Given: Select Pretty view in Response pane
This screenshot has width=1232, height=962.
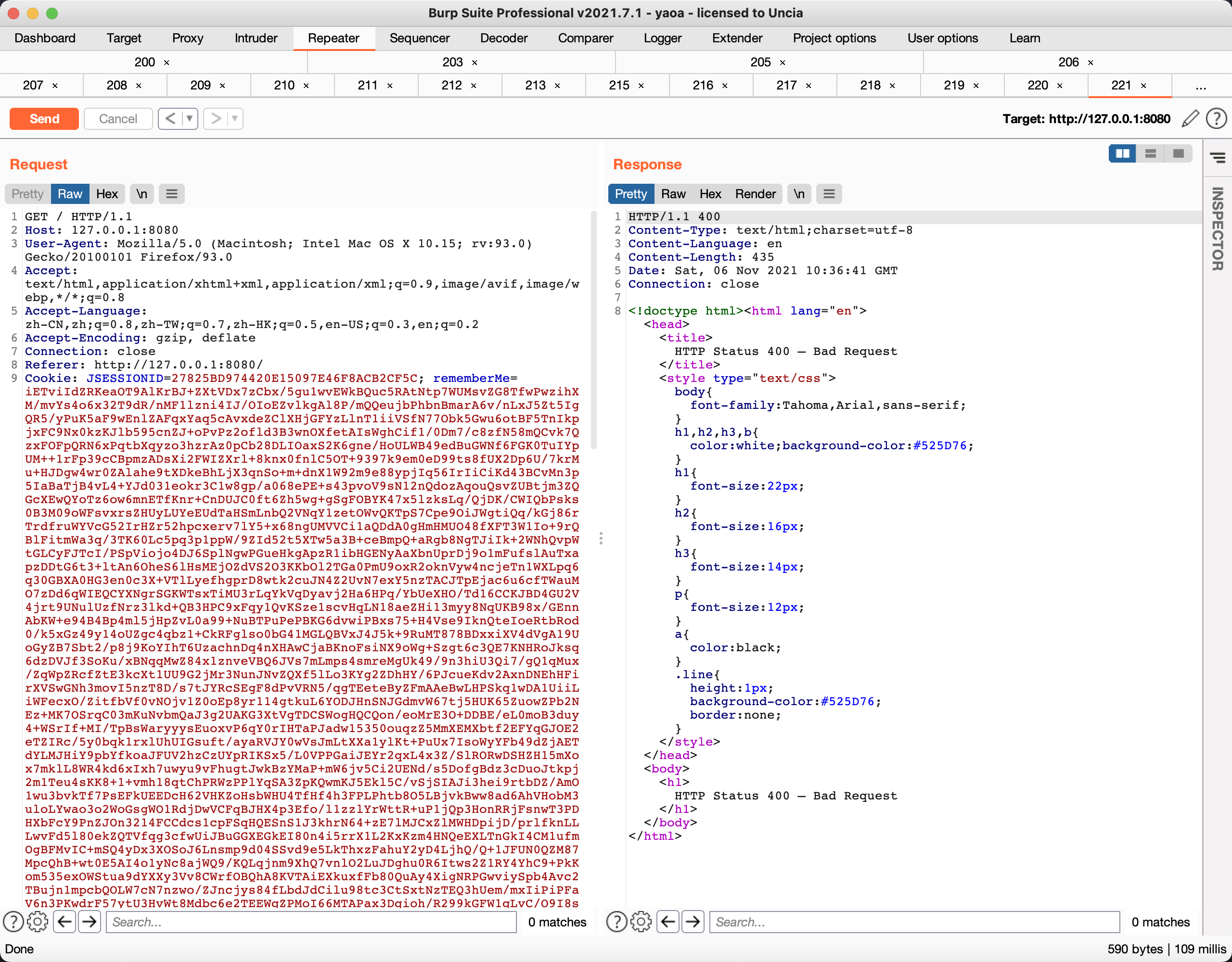Looking at the screenshot, I should (x=630, y=194).
